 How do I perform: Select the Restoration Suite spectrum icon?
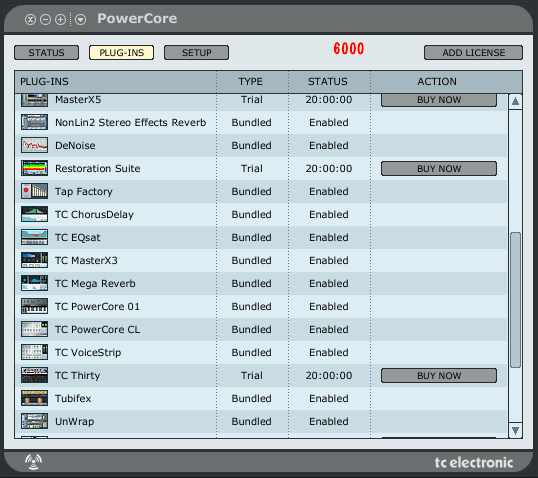click(x=34, y=168)
